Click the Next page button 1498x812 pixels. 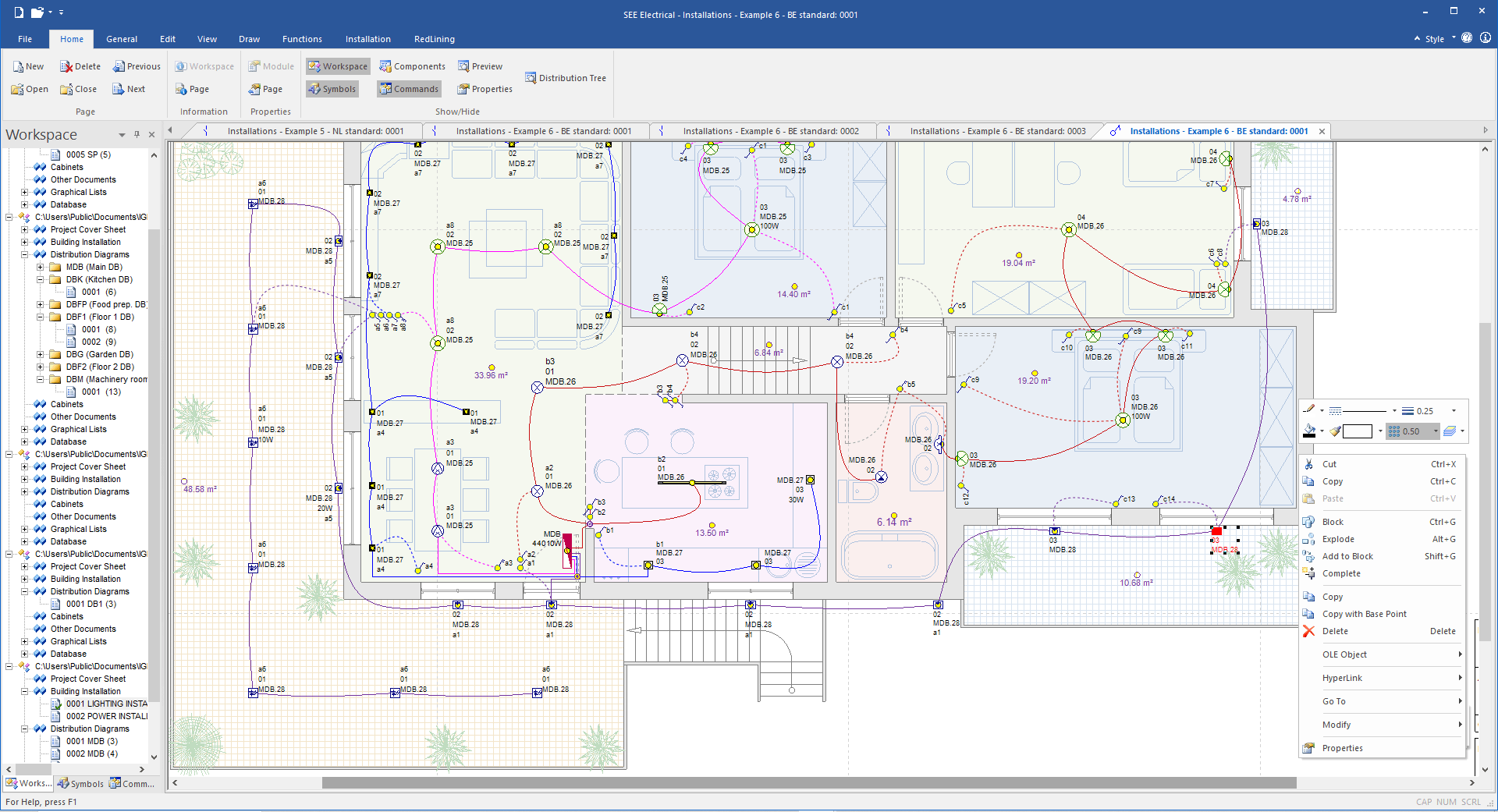[128, 88]
